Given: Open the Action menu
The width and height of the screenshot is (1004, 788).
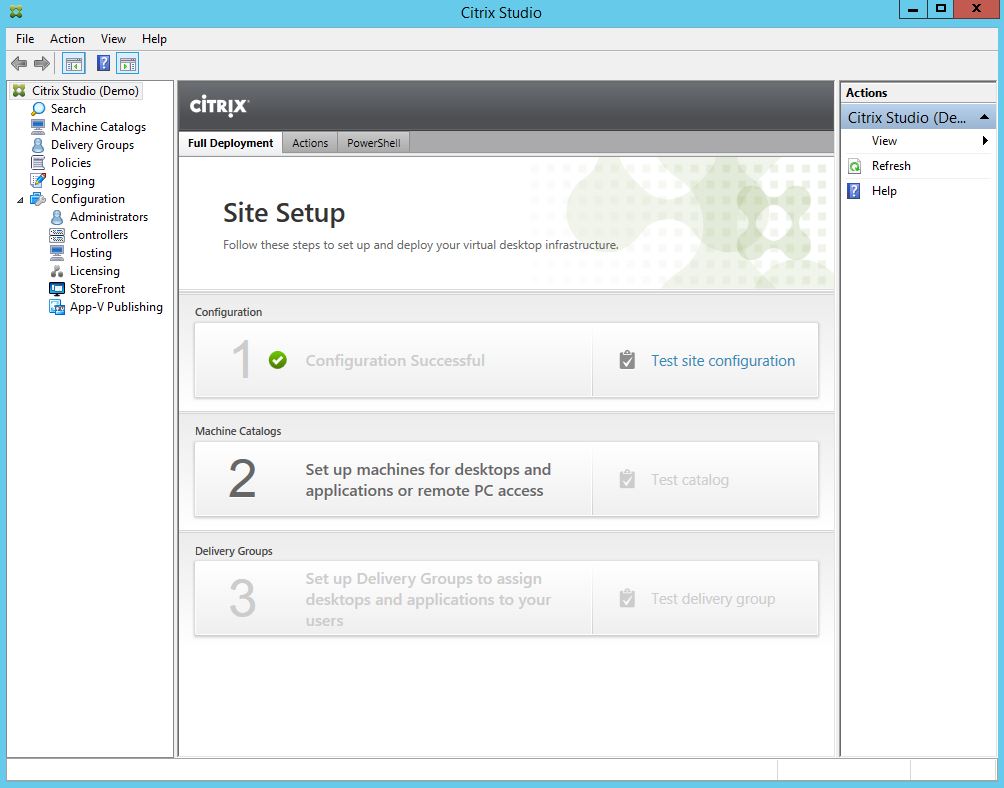Looking at the screenshot, I should click(x=67, y=39).
